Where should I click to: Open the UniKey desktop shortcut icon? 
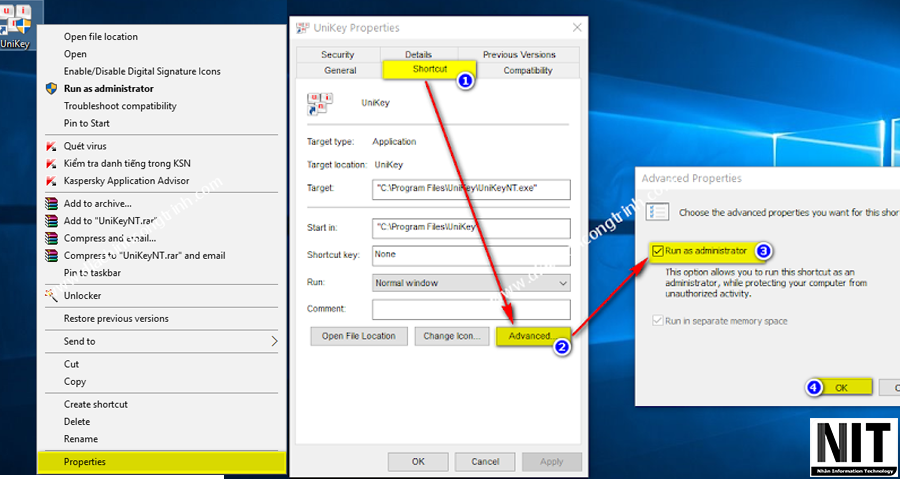16,24
